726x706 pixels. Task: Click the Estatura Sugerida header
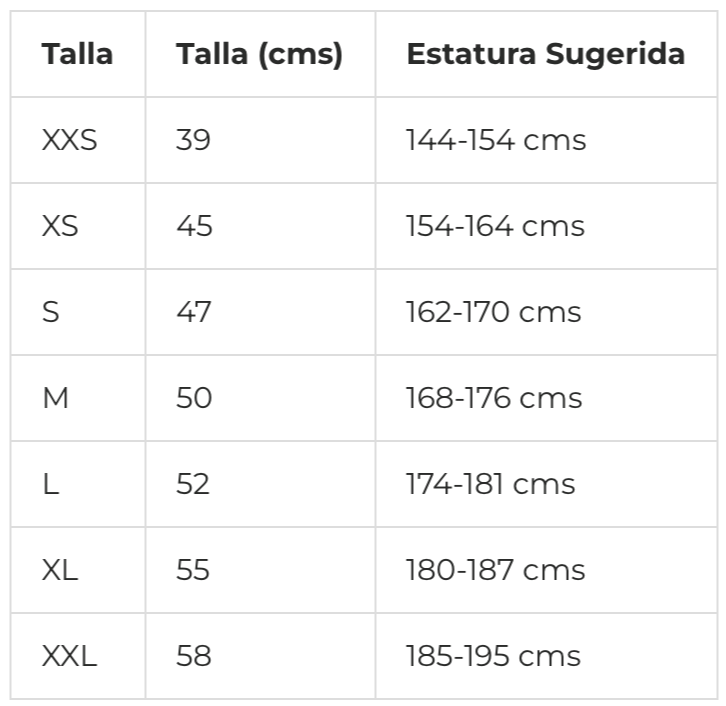(x=546, y=54)
